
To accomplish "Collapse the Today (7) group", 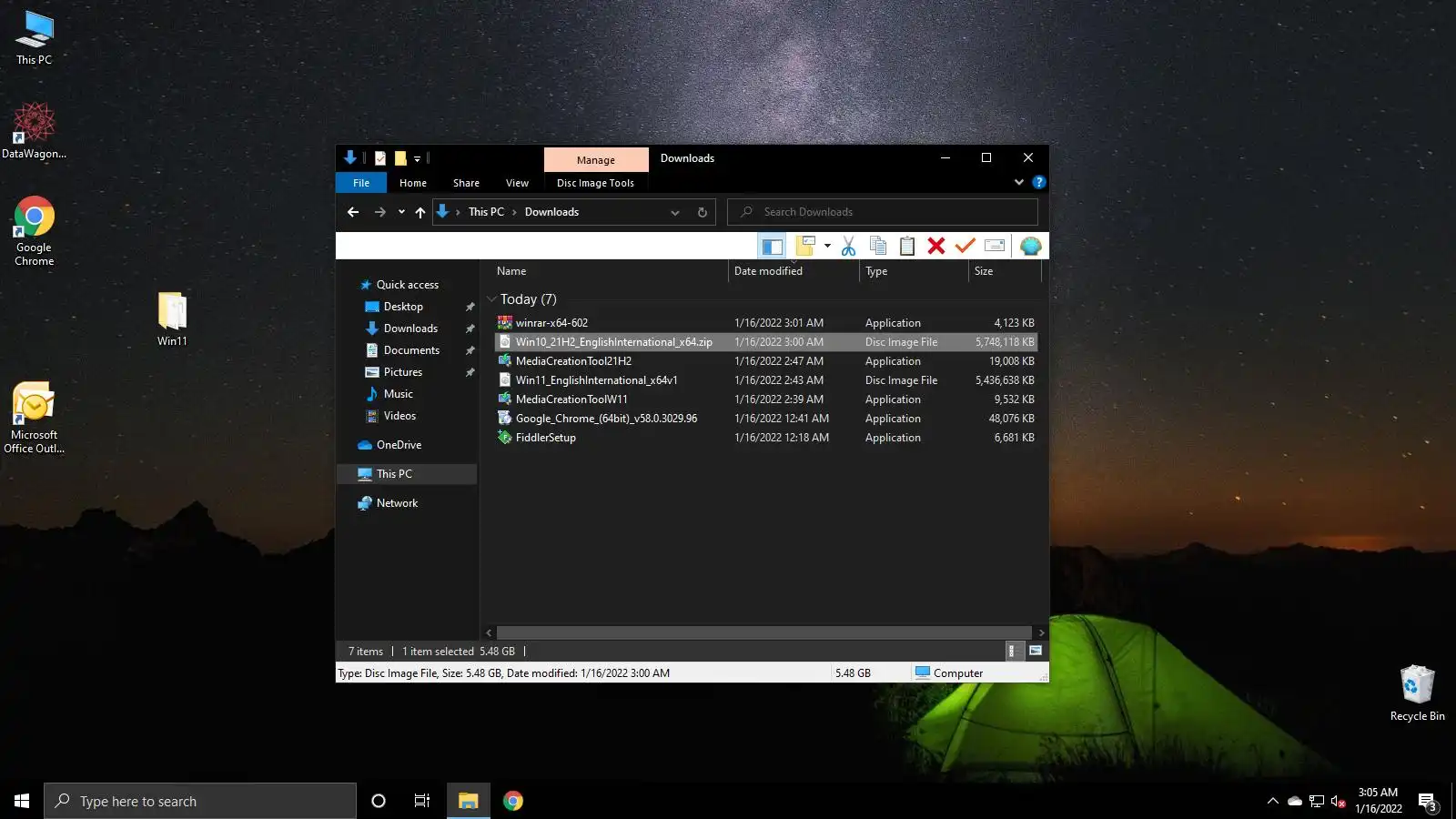I will point(491,299).
